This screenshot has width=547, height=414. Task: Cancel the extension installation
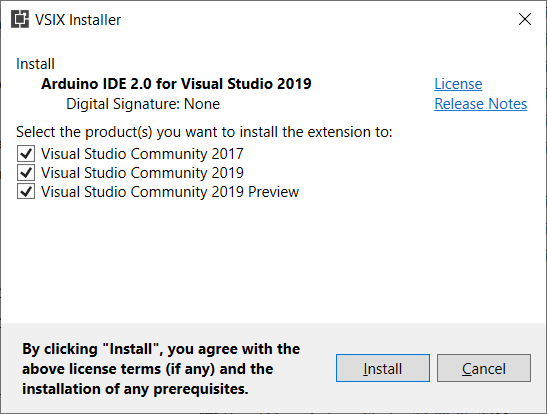pos(484,368)
